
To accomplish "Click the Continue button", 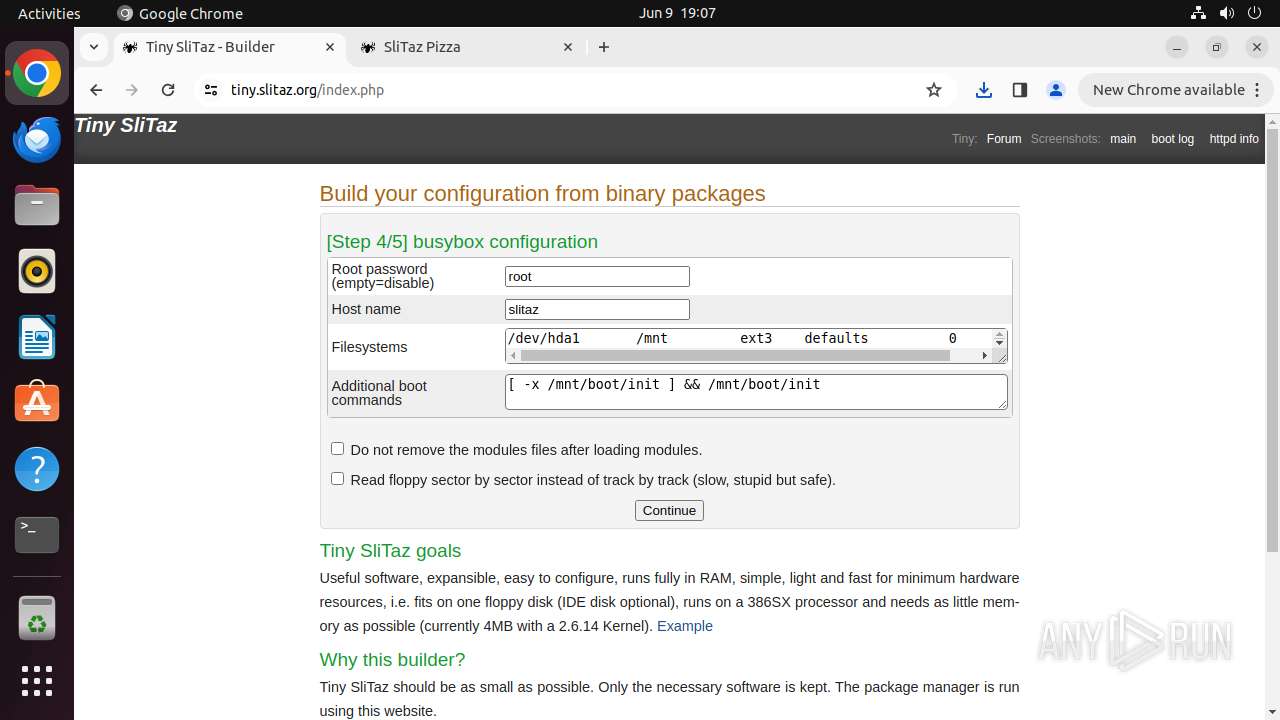I will [669, 510].
